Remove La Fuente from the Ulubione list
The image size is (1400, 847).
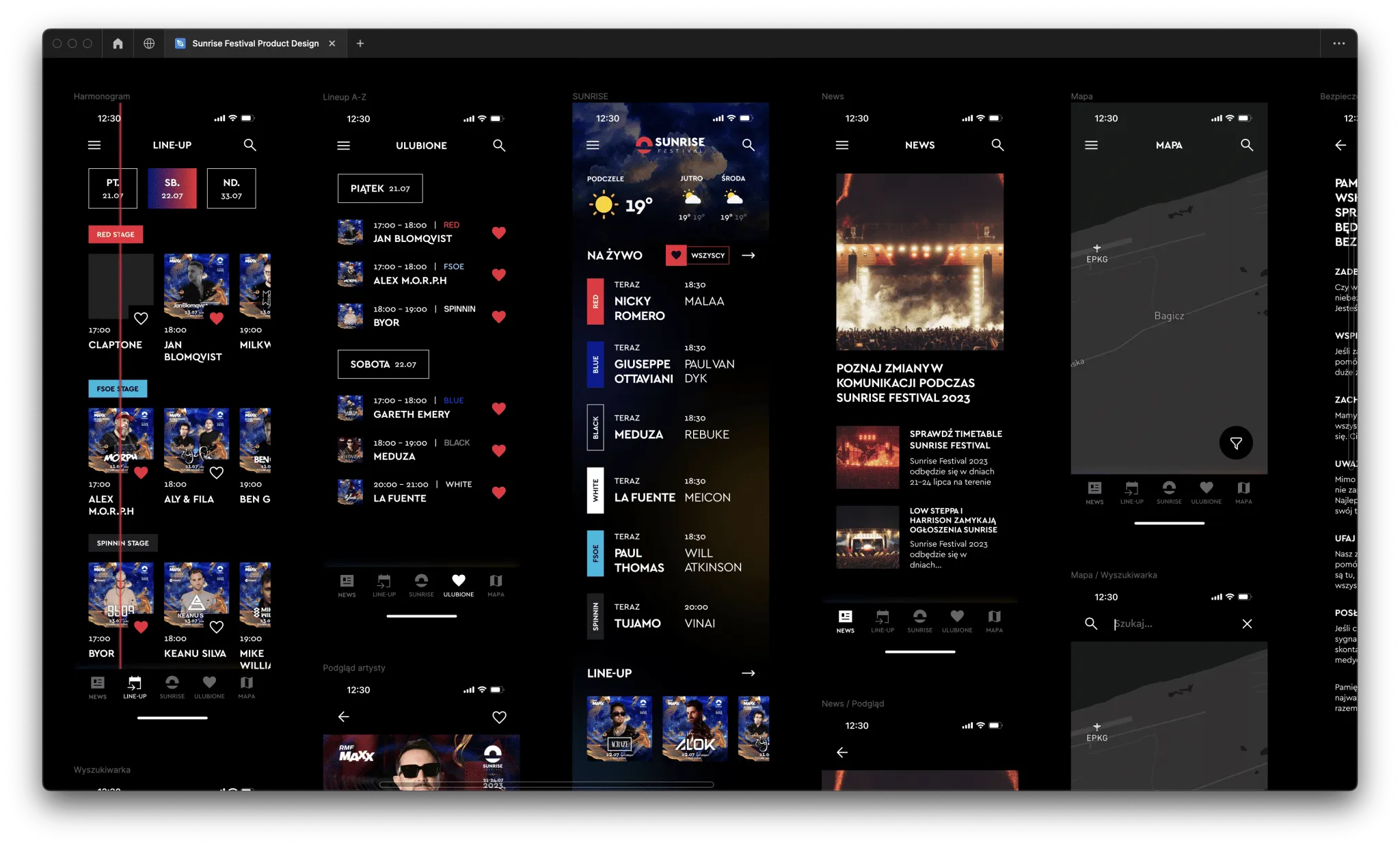click(x=499, y=493)
